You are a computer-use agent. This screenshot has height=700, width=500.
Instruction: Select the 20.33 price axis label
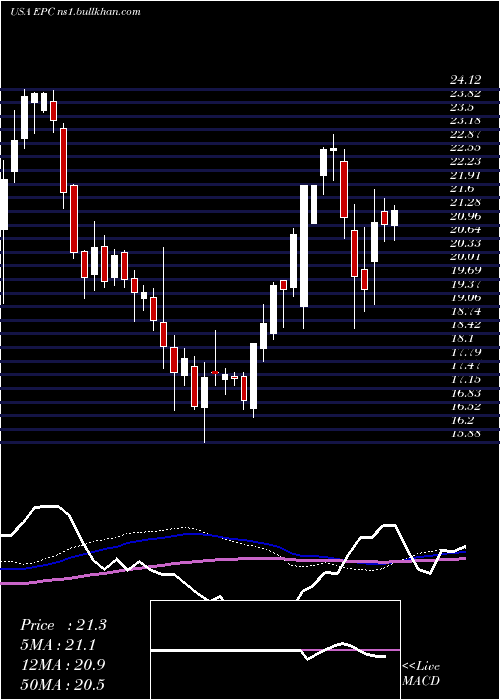465,243
